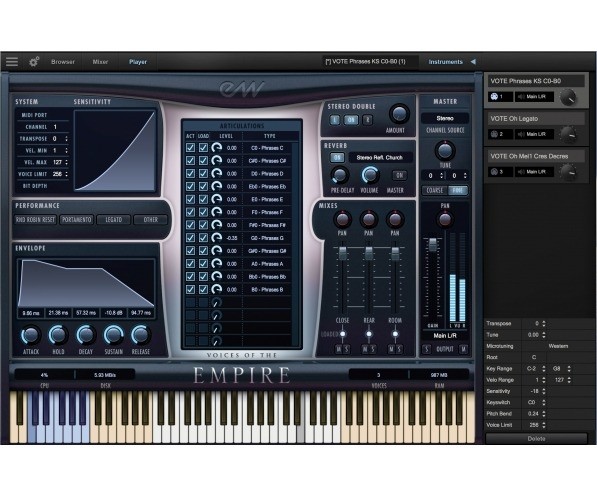Click the output speaker icon of VOTE Phrases KS C0-B0
Screen dimensions: 597x497
click(521, 97)
